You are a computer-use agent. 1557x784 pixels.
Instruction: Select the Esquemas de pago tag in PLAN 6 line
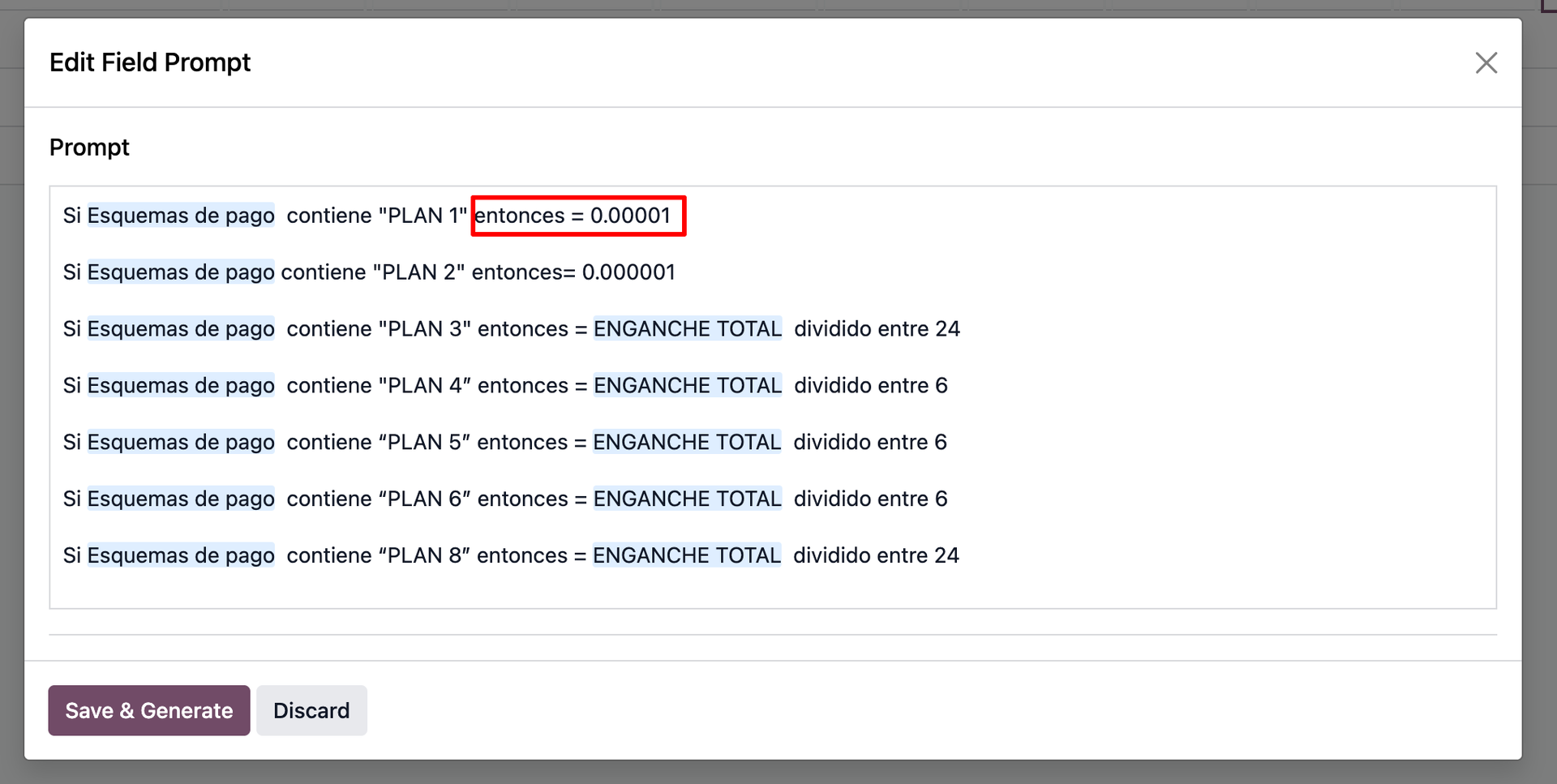tap(181, 499)
